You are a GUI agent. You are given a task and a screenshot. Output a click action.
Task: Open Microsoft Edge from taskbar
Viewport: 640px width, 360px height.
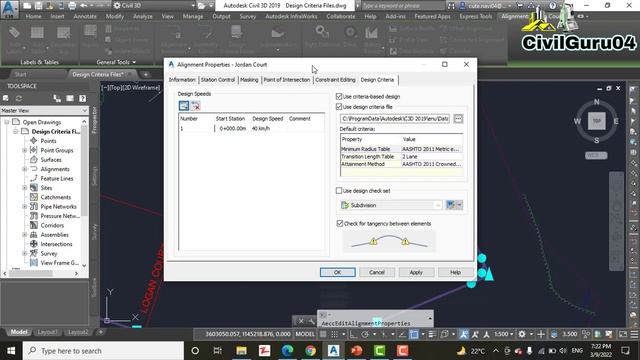(x=287, y=351)
